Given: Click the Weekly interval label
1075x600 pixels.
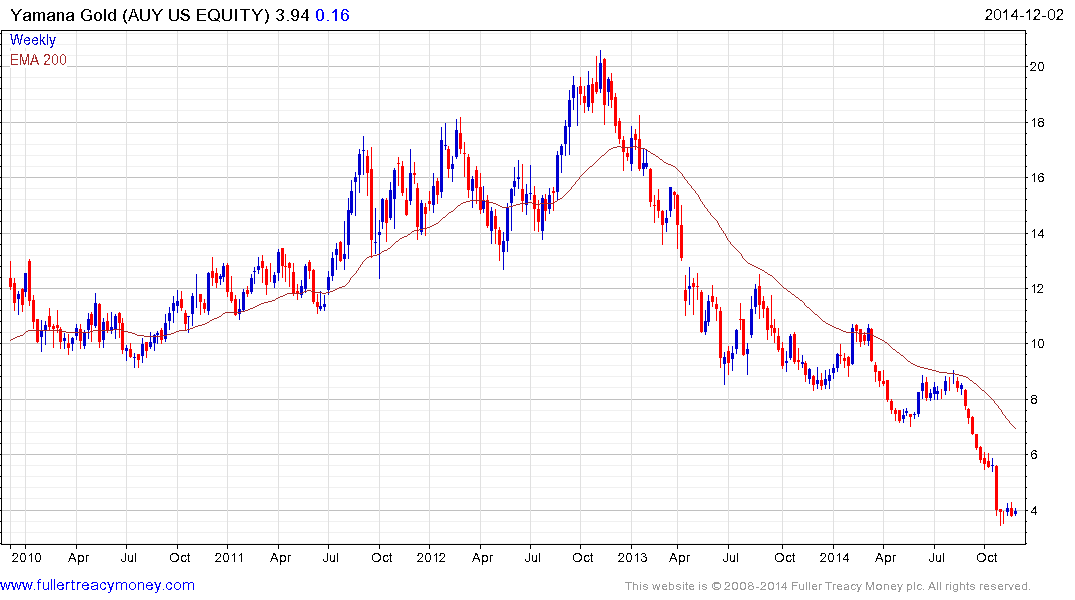Looking at the screenshot, I should pos(33,40).
